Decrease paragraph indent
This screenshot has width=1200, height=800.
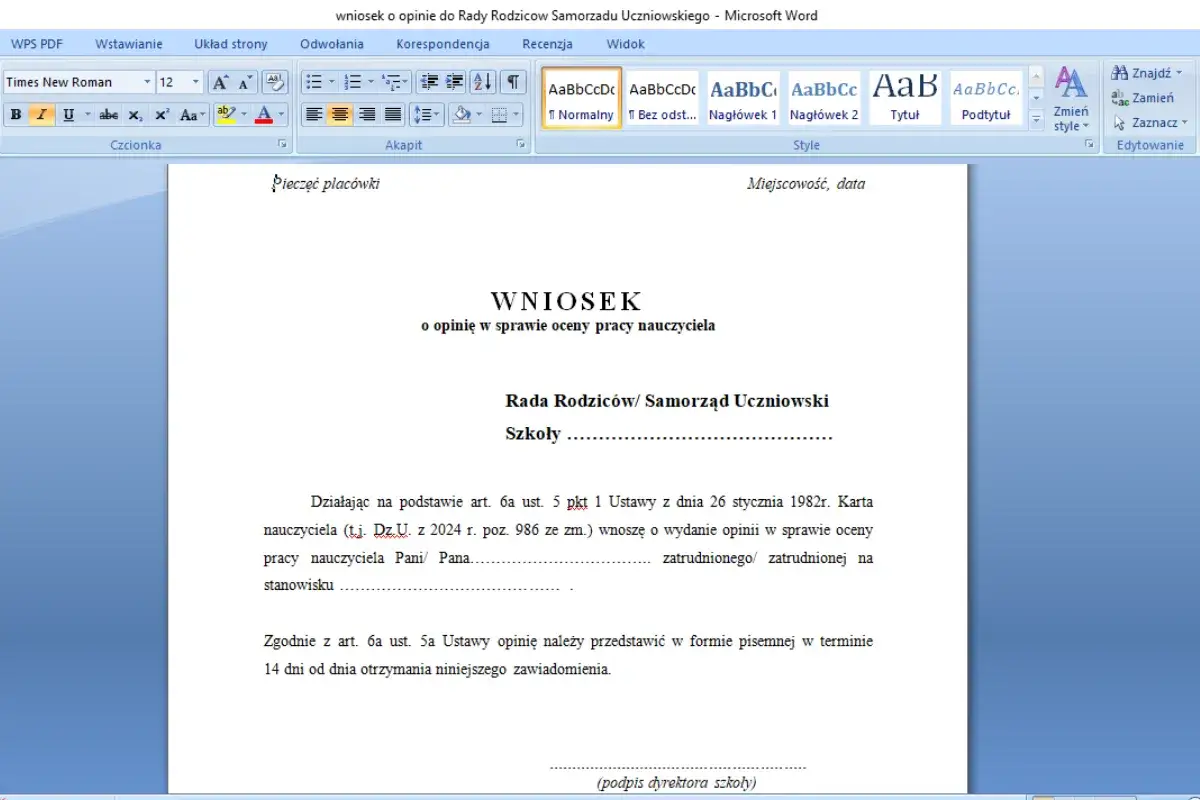click(x=429, y=82)
